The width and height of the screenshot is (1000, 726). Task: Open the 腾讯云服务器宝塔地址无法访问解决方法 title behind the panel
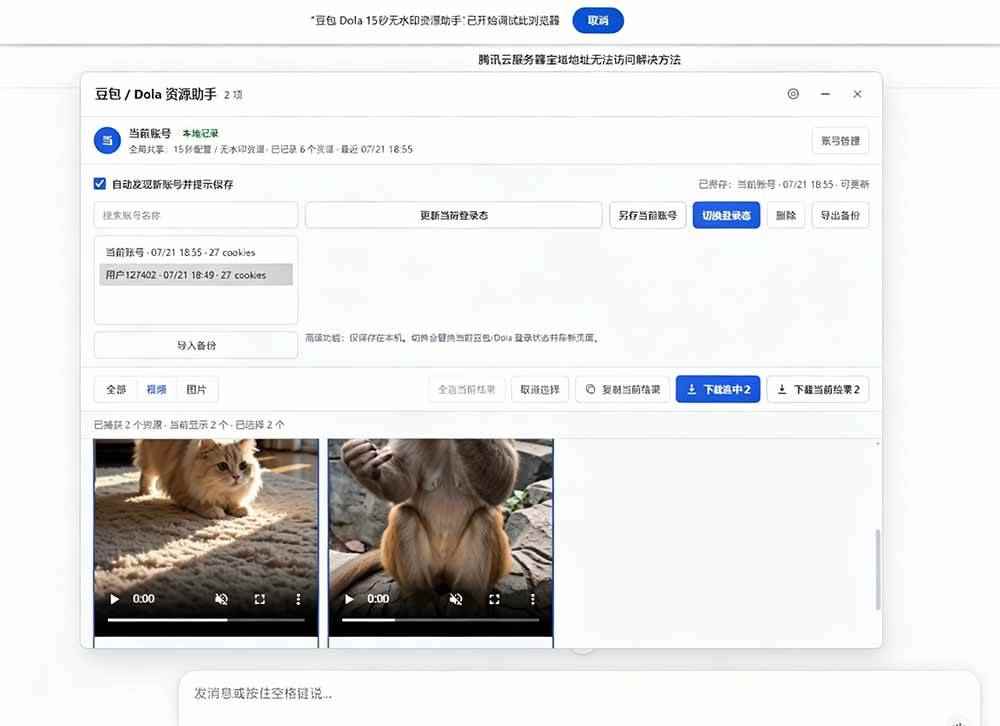coord(579,59)
